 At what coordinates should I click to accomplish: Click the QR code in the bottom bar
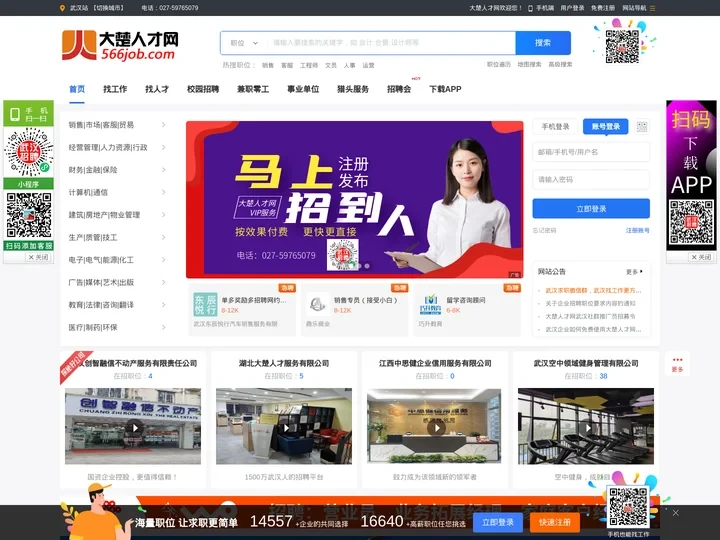(x=628, y=507)
